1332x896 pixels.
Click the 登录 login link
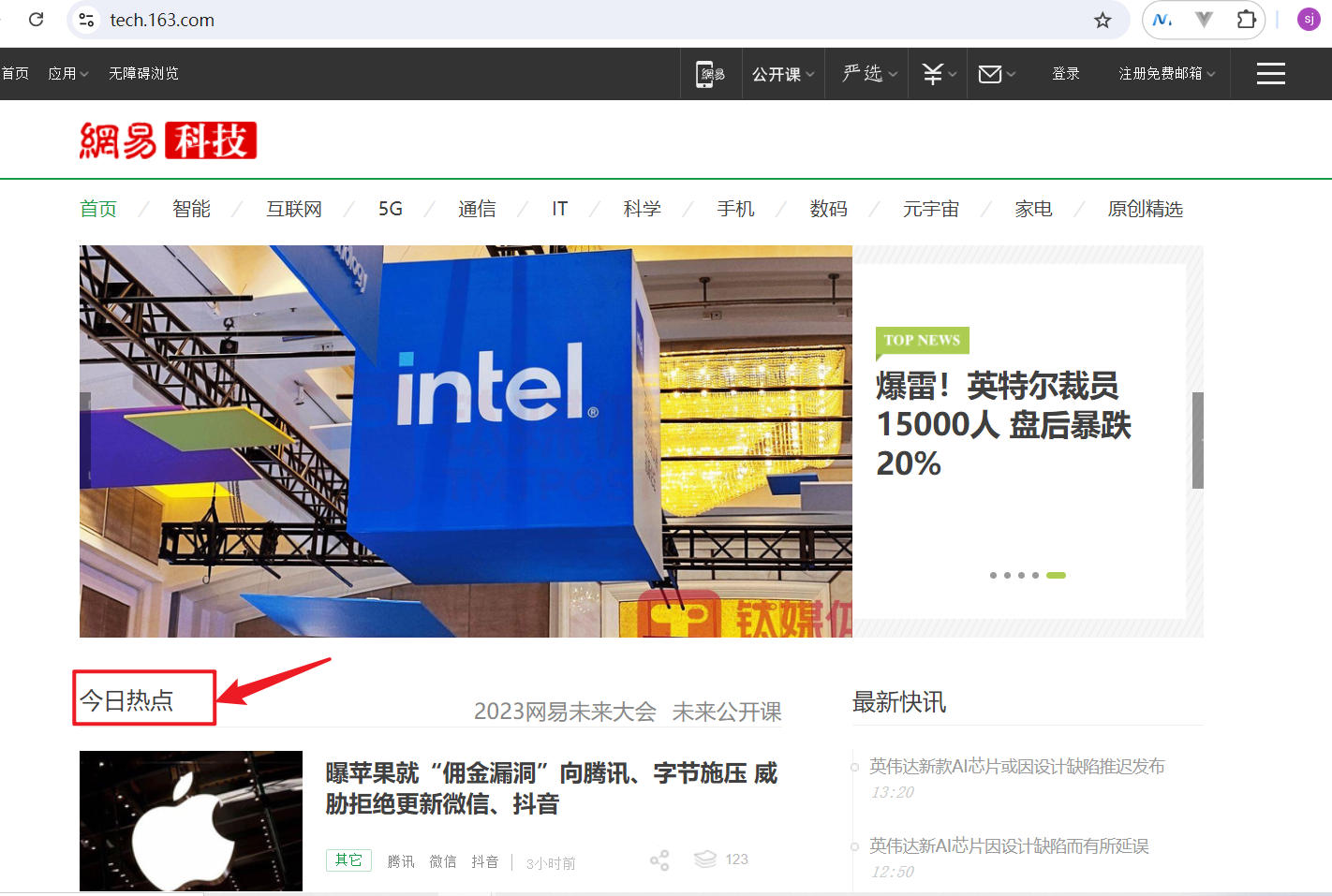(1066, 73)
